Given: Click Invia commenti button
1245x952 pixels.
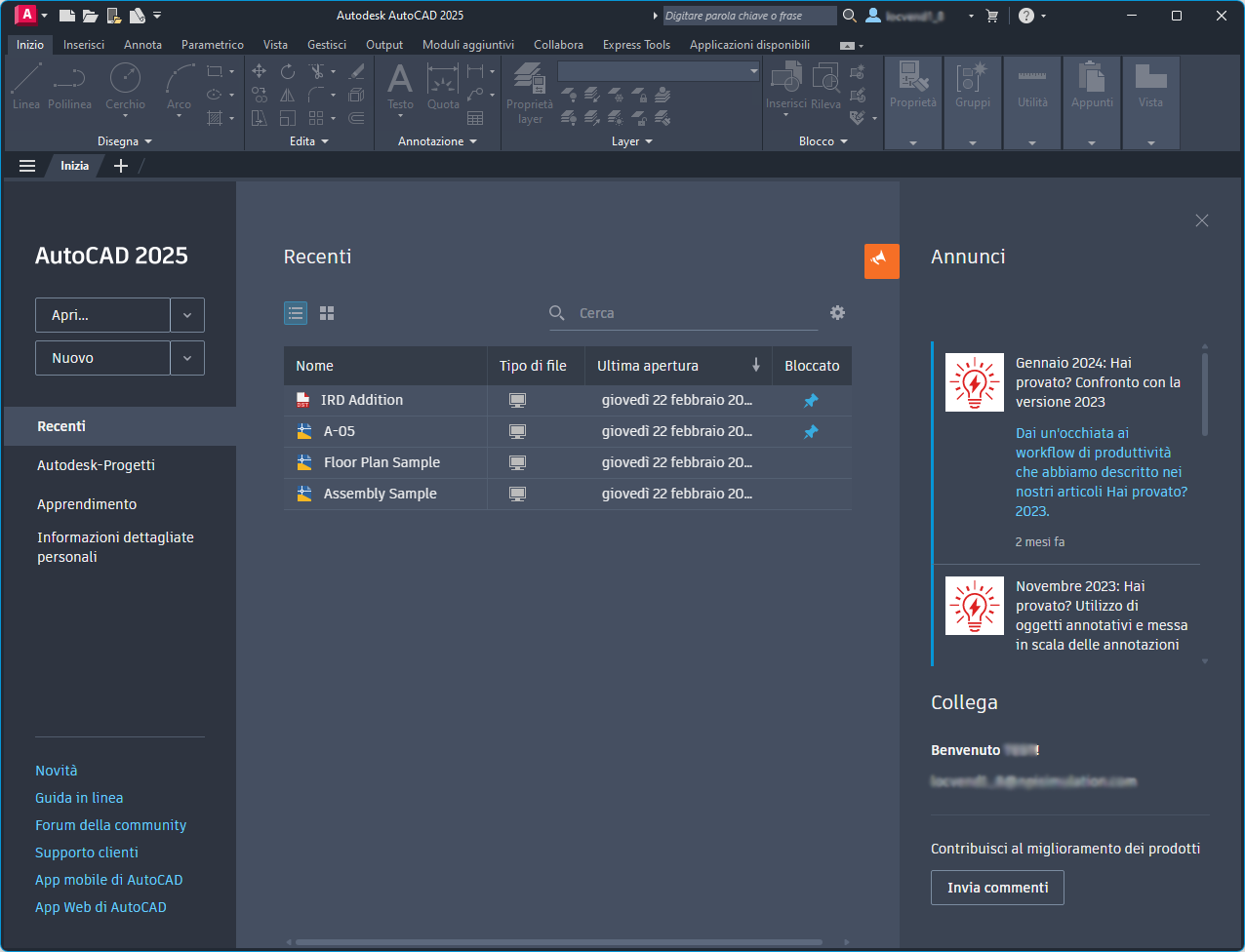Looking at the screenshot, I should pyautogui.click(x=997, y=888).
